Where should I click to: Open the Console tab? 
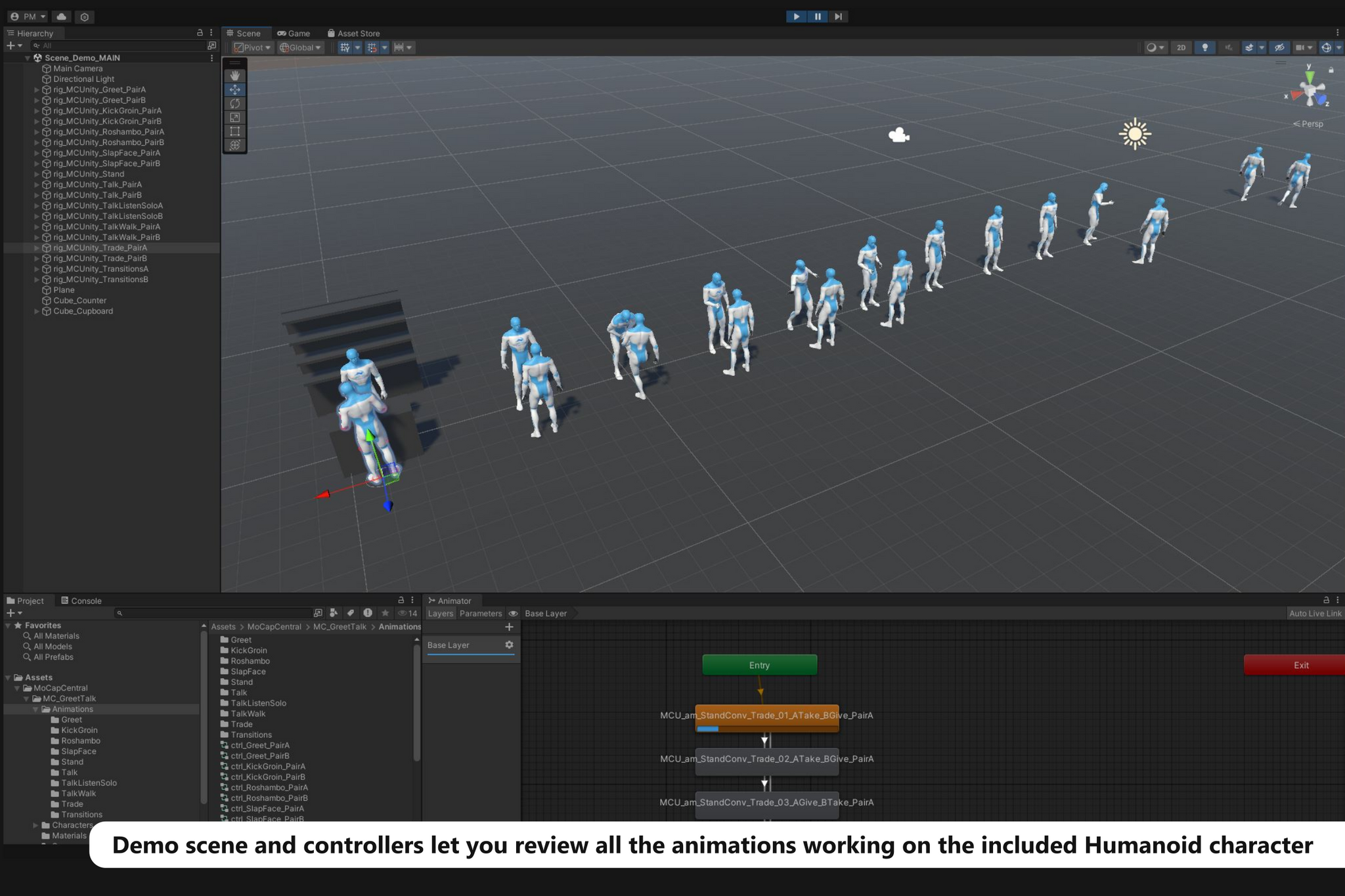click(81, 600)
